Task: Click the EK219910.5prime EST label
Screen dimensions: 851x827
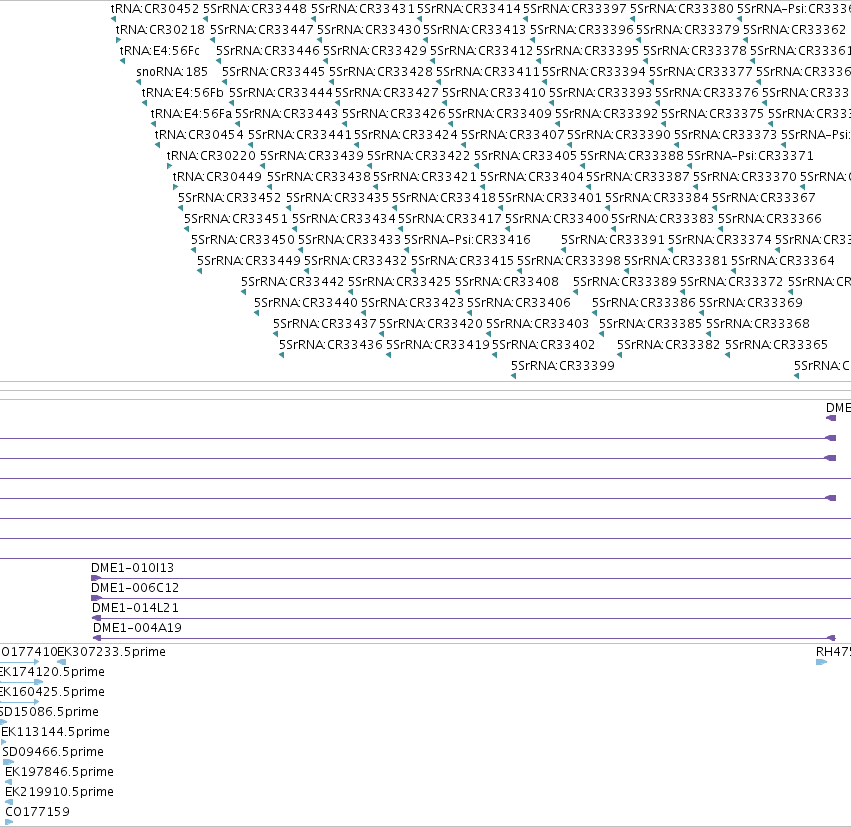Action: click(x=60, y=792)
